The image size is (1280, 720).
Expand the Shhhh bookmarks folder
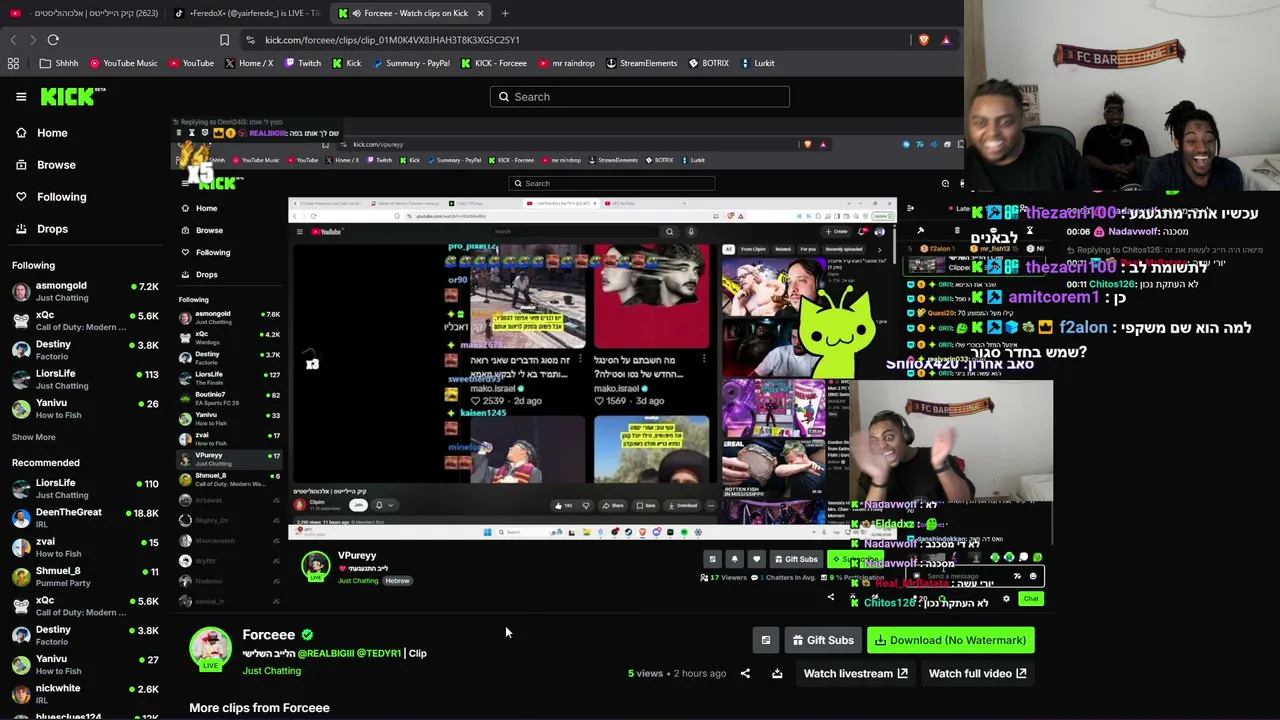click(x=59, y=63)
